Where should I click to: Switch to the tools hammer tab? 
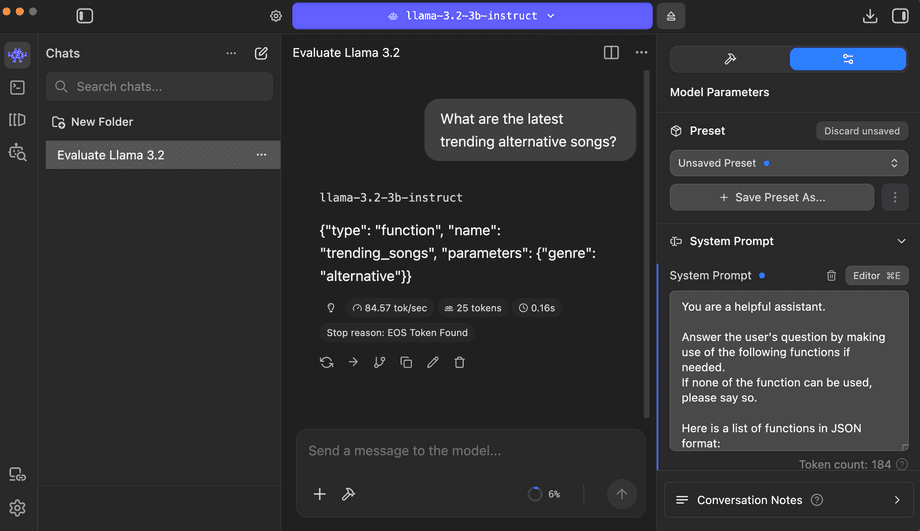(730, 59)
